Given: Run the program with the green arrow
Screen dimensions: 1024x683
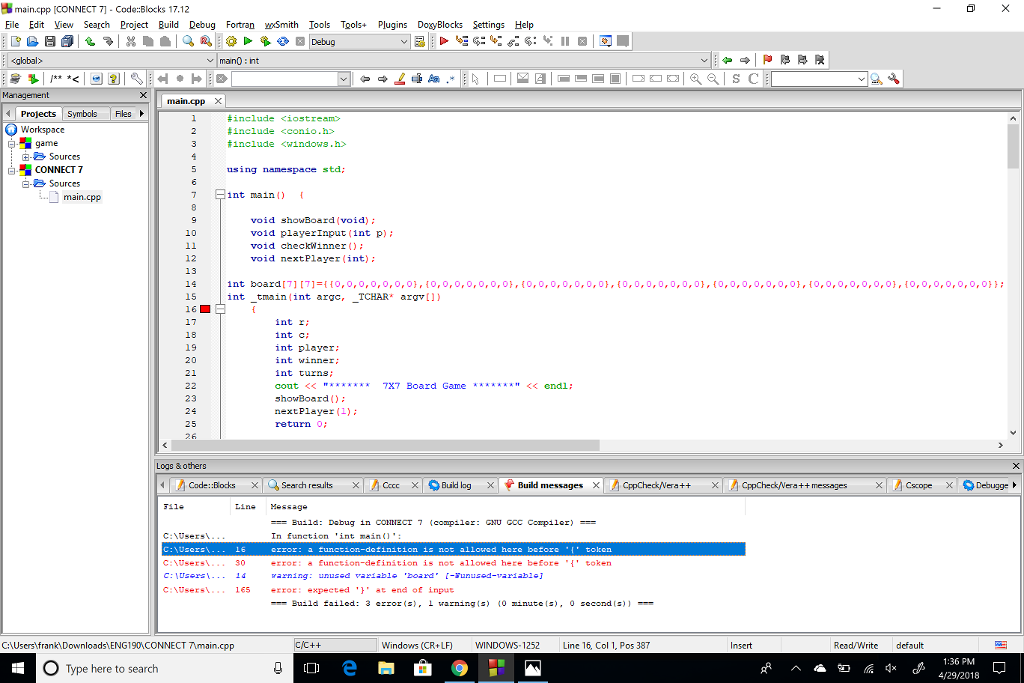Looking at the screenshot, I should (x=247, y=41).
